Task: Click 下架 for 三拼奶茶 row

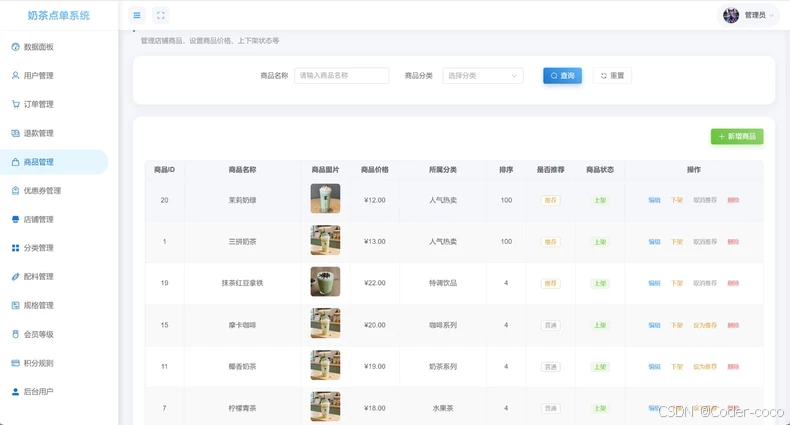Action: [677, 242]
